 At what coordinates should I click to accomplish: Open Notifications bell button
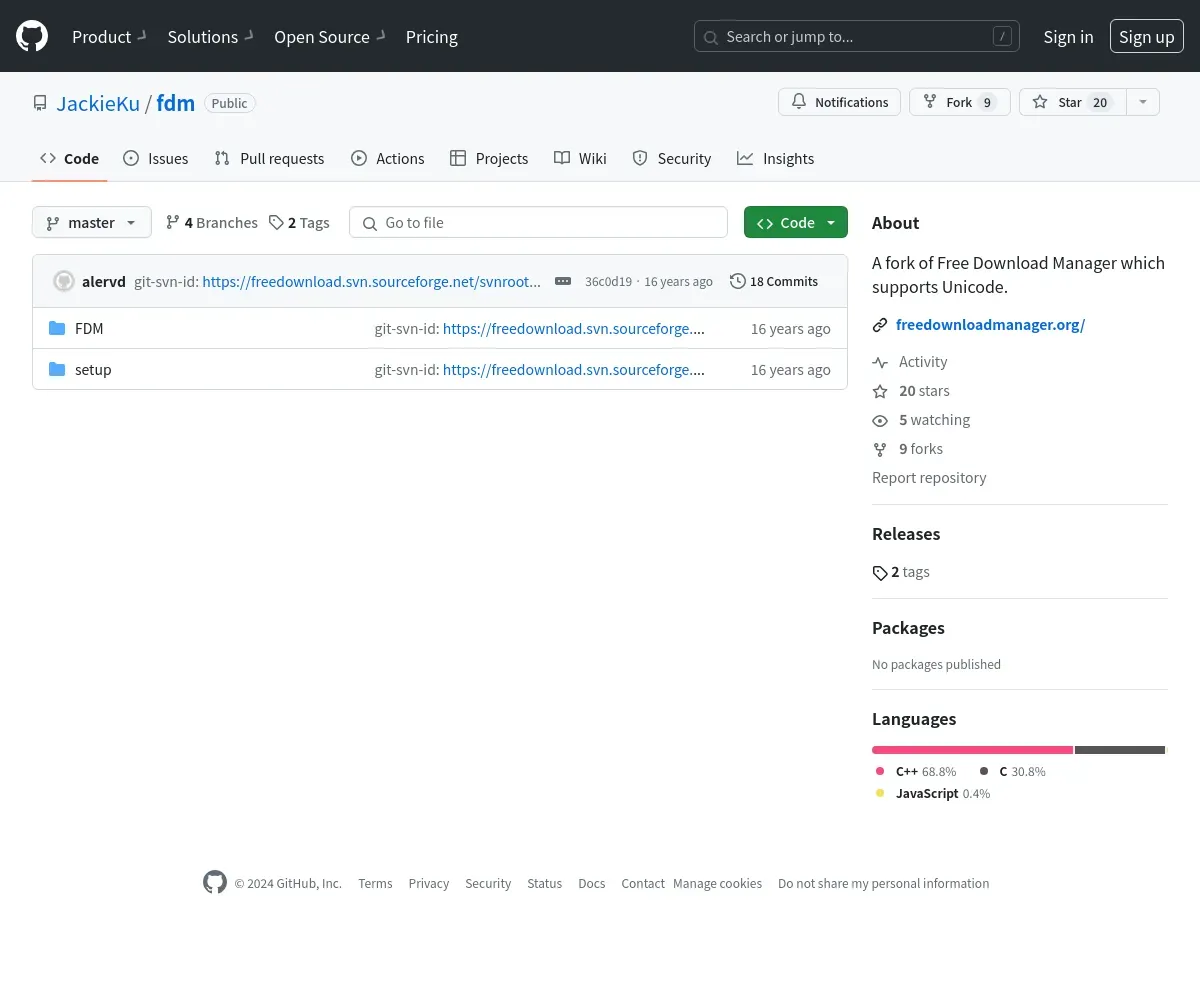(839, 102)
